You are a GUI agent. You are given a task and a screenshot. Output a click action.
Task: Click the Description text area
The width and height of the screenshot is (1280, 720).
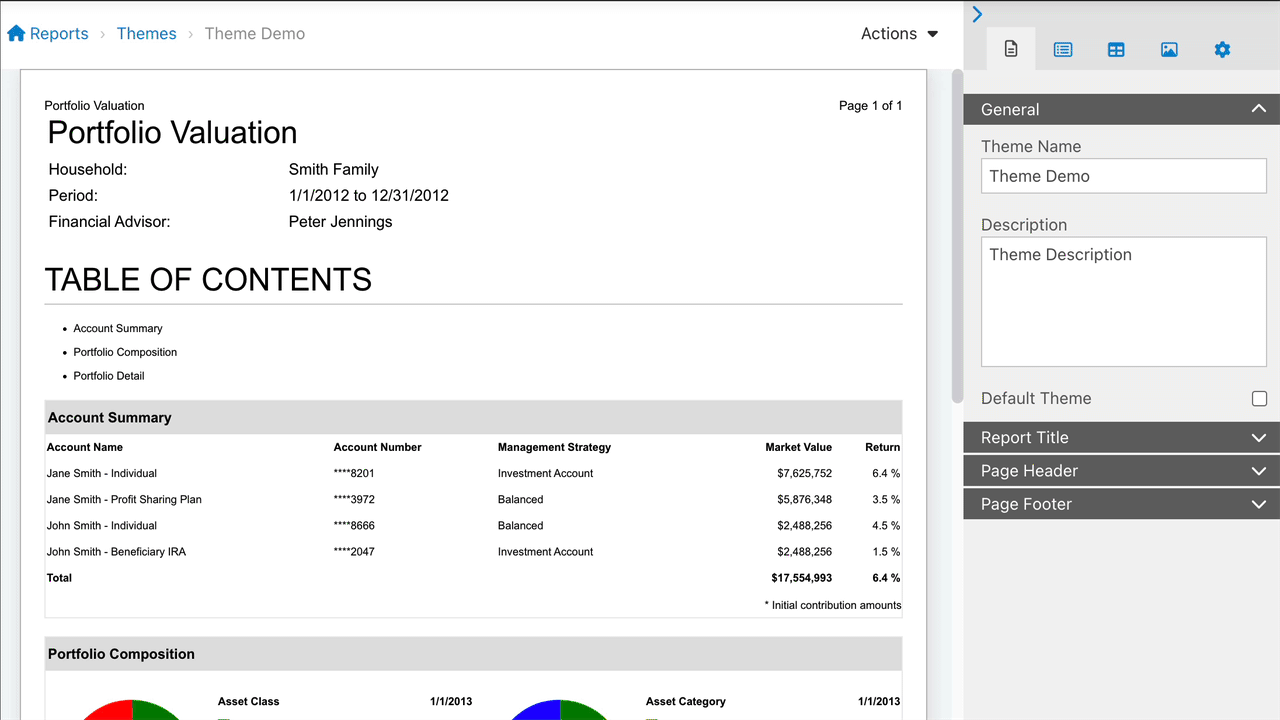pyautogui.click(x=1124, y=301)
